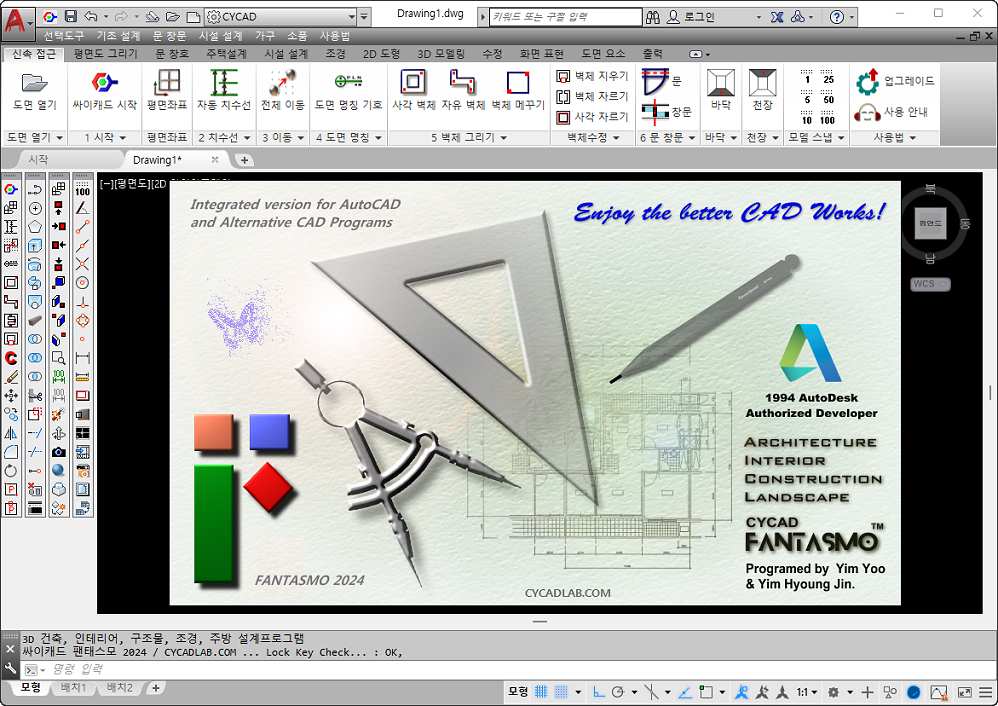Select the 천장 ceiling tool icon

coord(763,83)
